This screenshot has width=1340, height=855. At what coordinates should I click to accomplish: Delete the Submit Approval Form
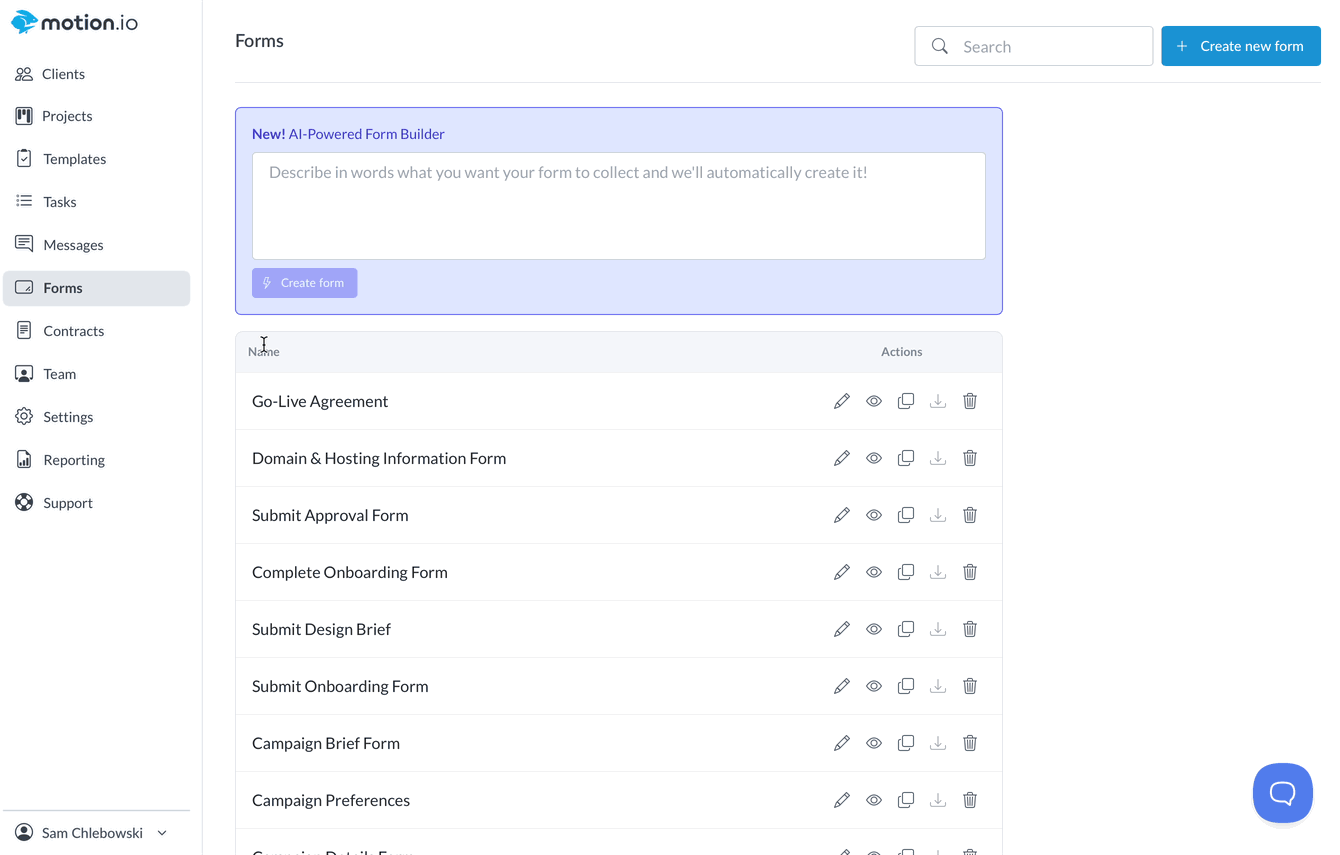pos(970,515)
